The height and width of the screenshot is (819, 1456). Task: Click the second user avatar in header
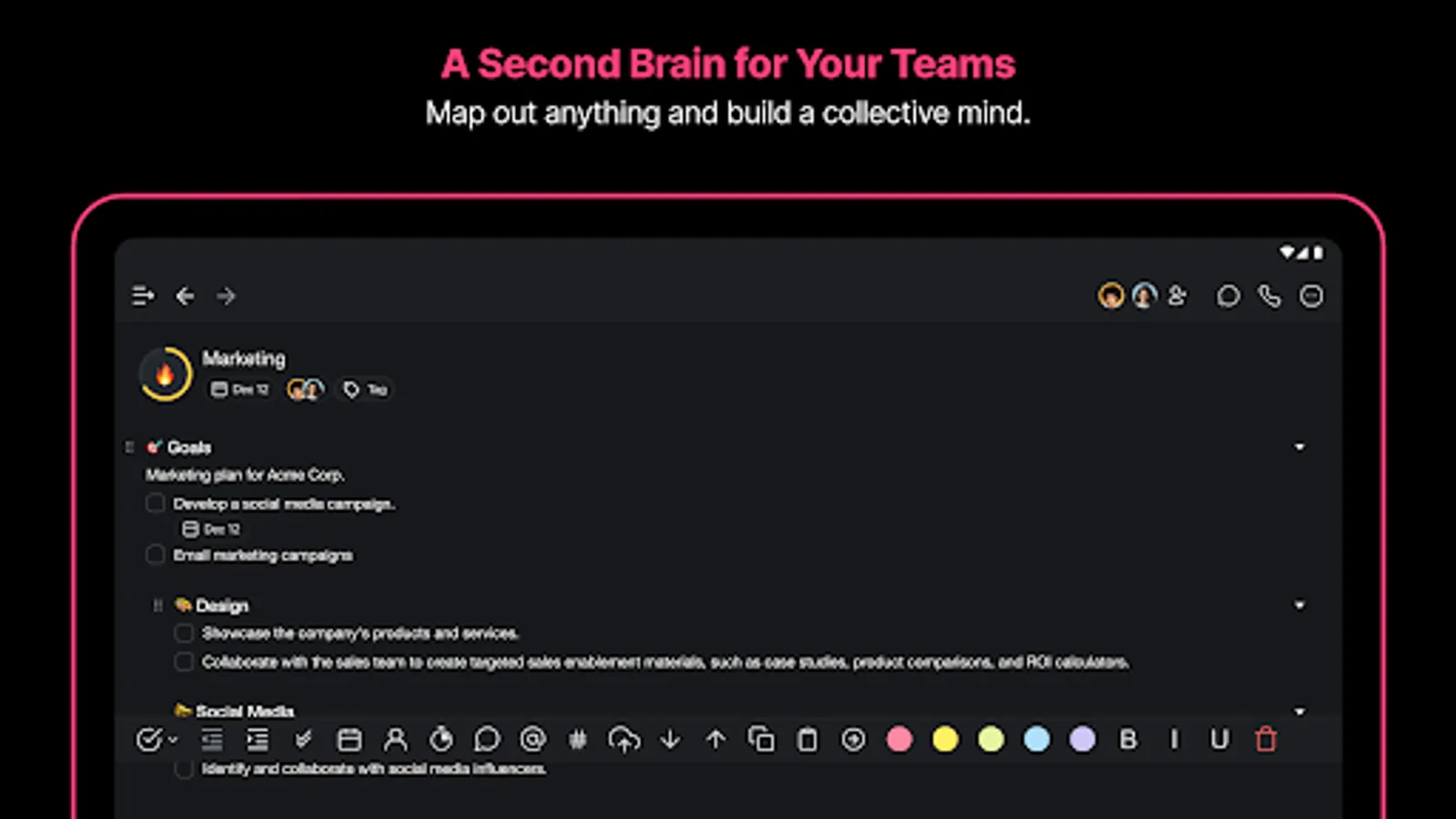point(1144,296)
